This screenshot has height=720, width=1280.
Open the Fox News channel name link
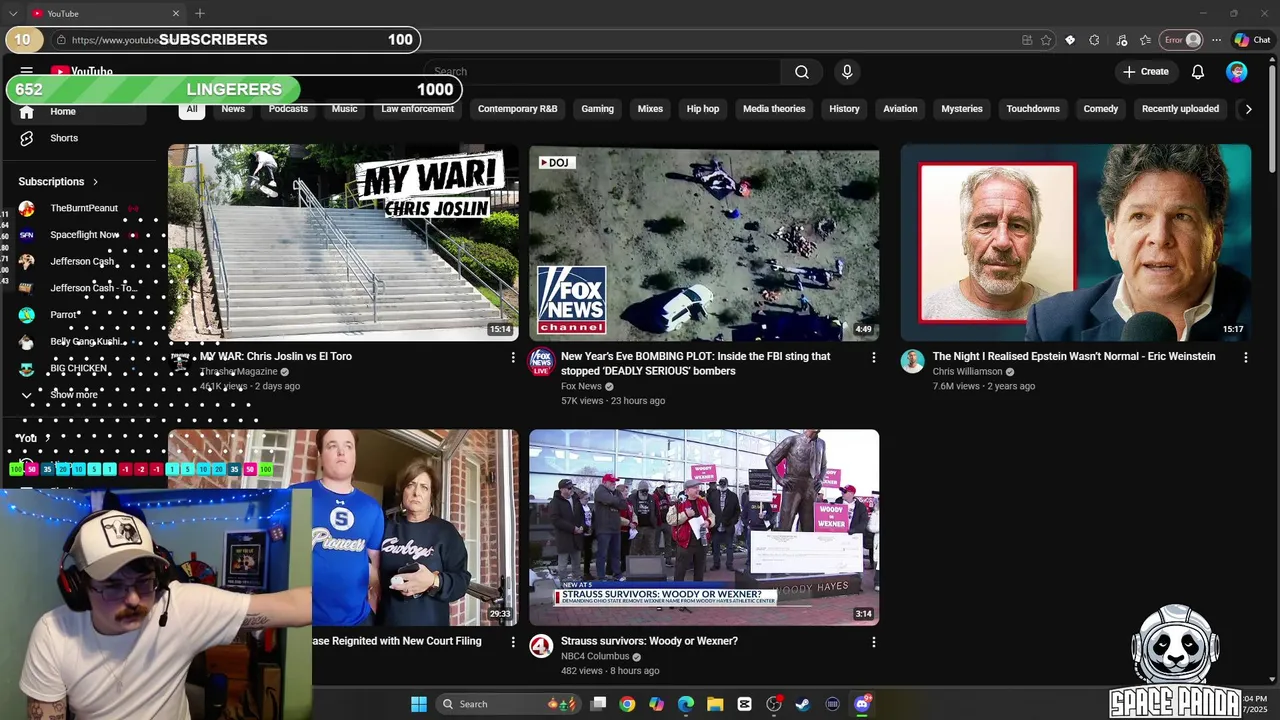pos(581,386)
